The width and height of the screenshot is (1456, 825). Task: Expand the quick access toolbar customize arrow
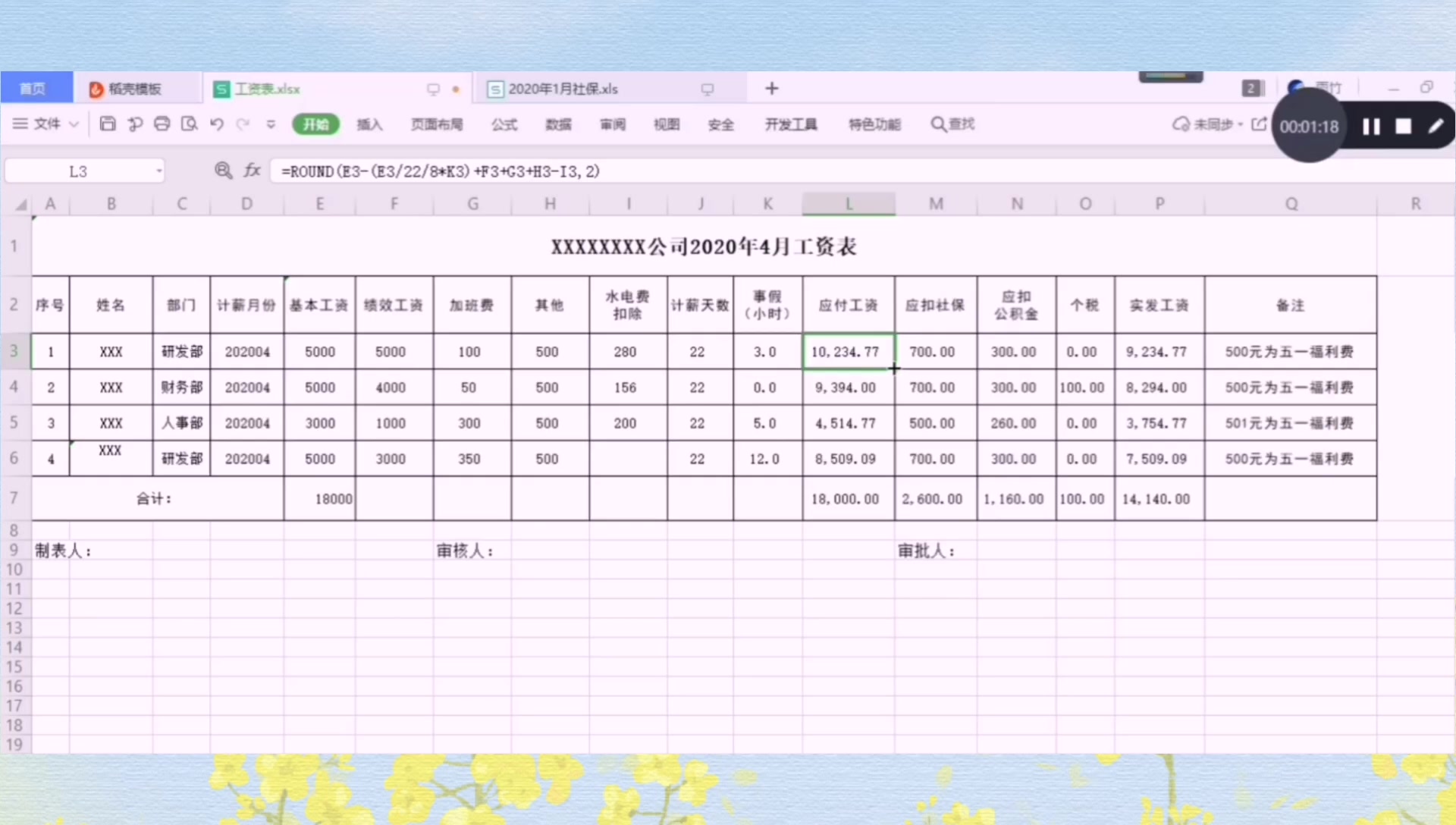tap(271, 124)
